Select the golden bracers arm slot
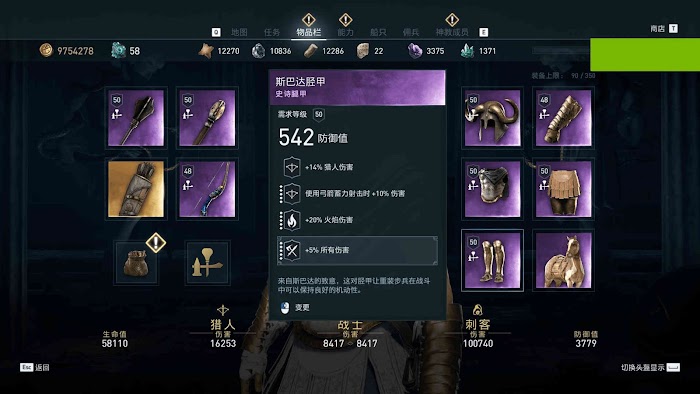This screenshot has height=394, width=700. (x=563, y=118)
